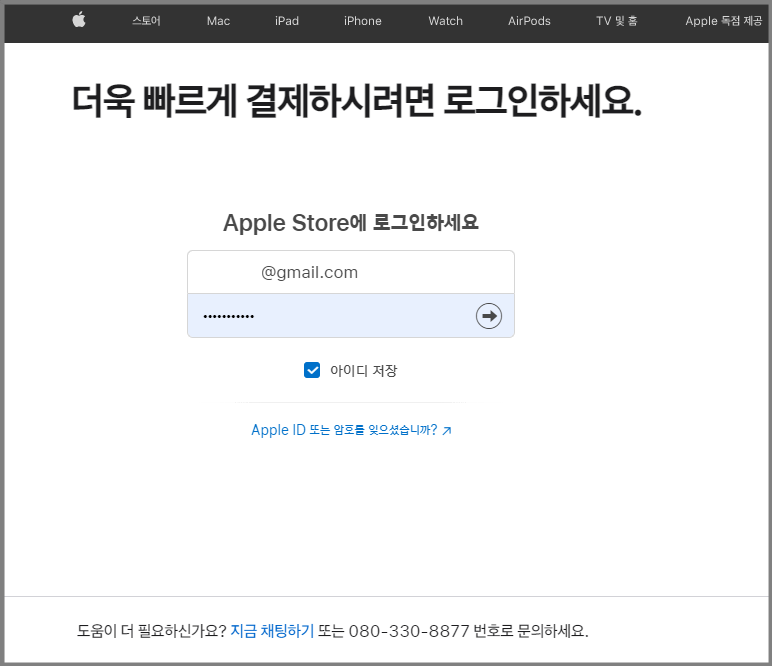The width and height of the screenshot is (772, 666).
Task: Navigate to the Watch page
Action: [445, 21]
